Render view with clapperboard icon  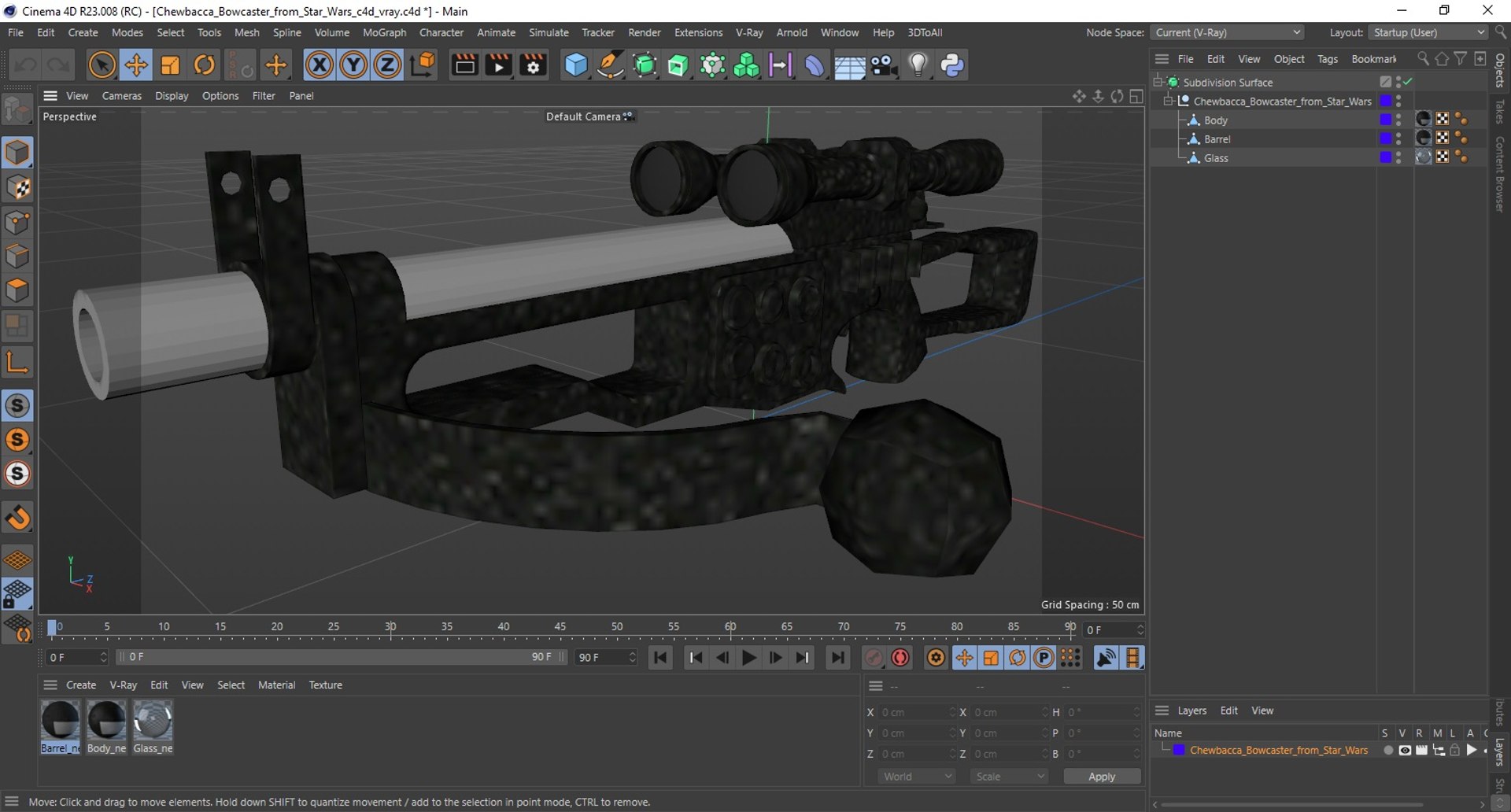point(464,65)
